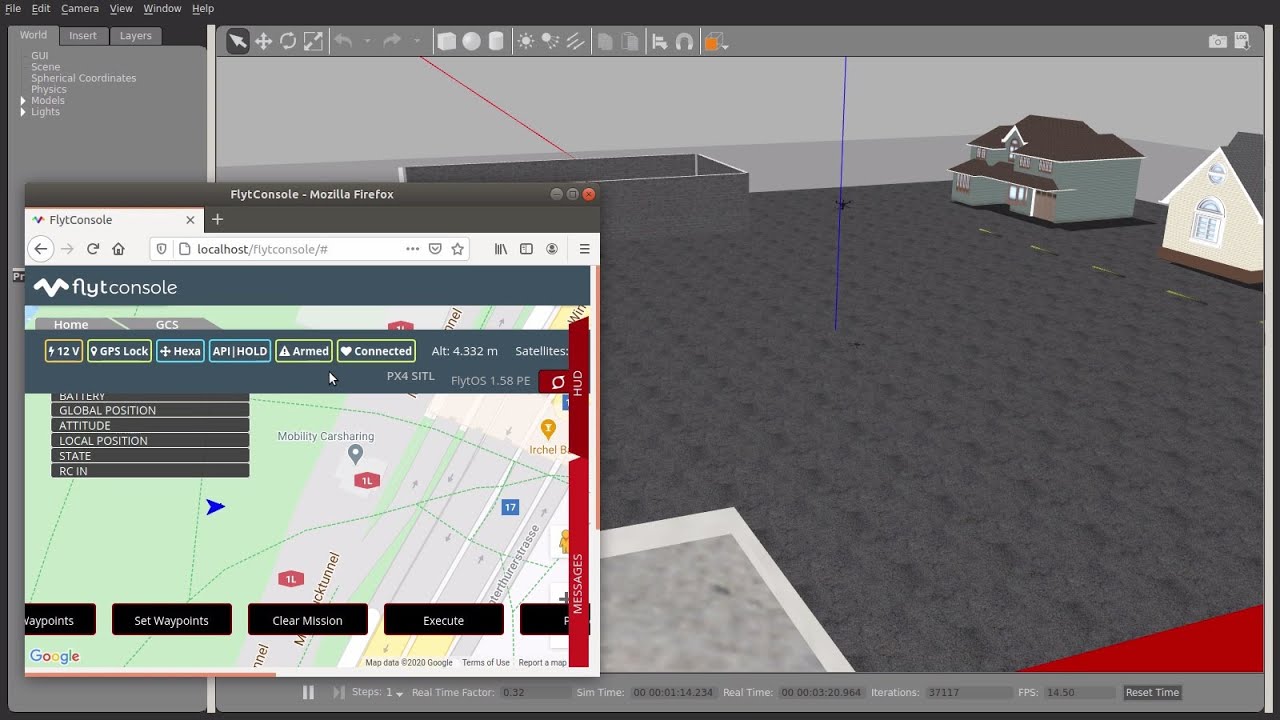Screen dimensions: 1280x720
Task: Click the Hexa frame badge
Action: [x=180, y=351]
